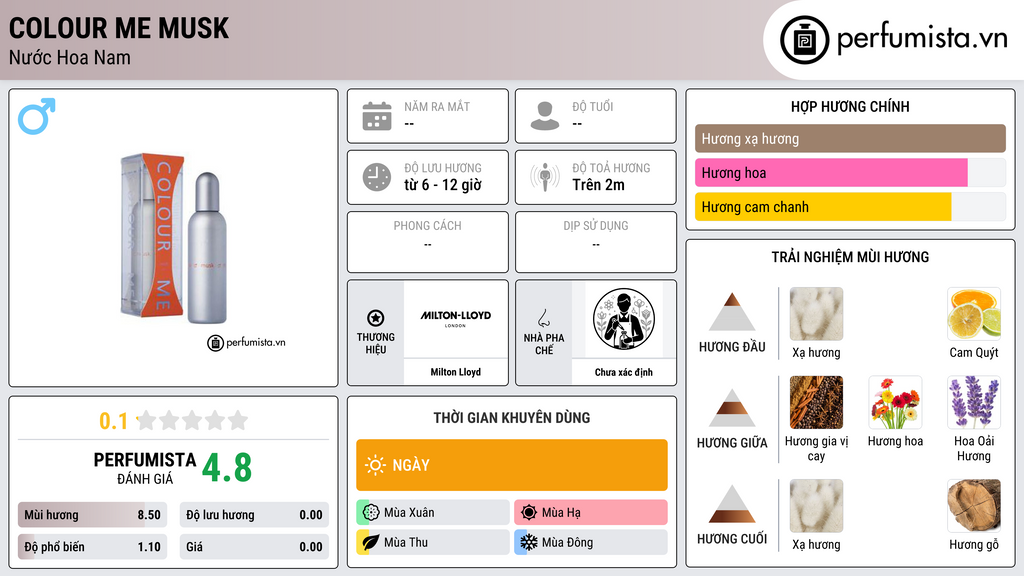Select the Mùa Đông season bar

click(591, 542)
